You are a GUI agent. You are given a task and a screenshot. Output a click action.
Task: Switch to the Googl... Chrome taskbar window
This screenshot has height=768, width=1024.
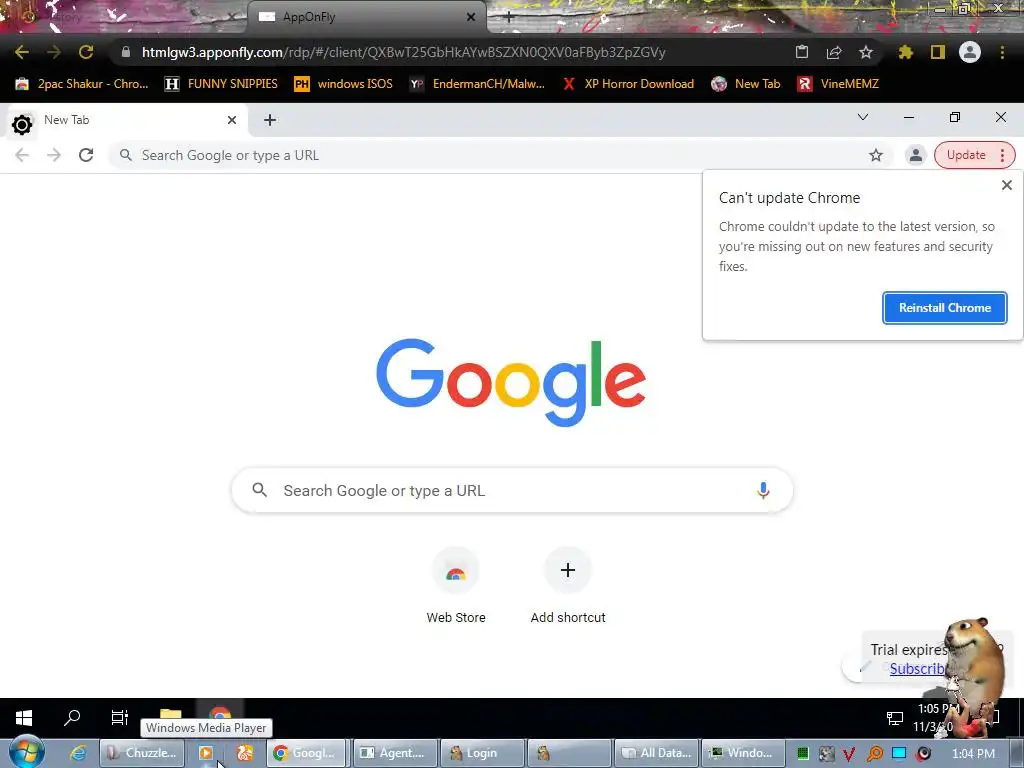[305, 753]
